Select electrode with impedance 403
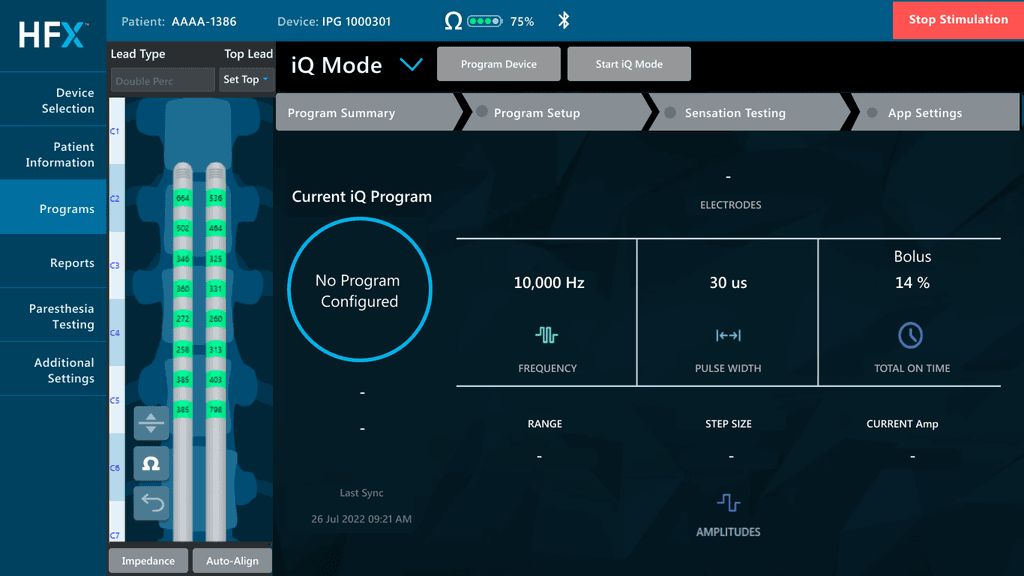This screenshot has height=576, width=1024. click(216, 379)
